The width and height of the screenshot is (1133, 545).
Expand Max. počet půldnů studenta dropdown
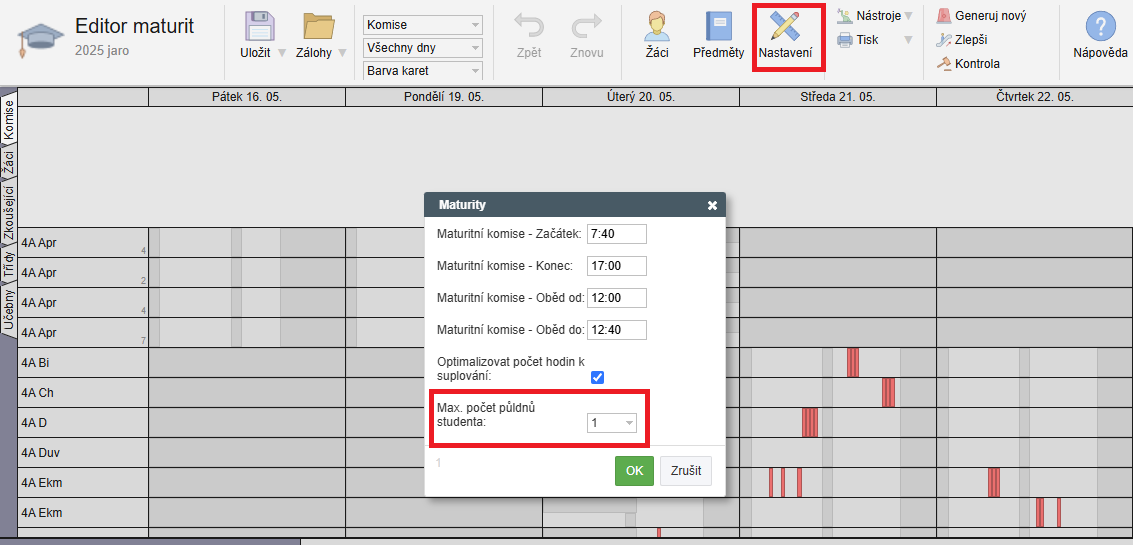612,423
